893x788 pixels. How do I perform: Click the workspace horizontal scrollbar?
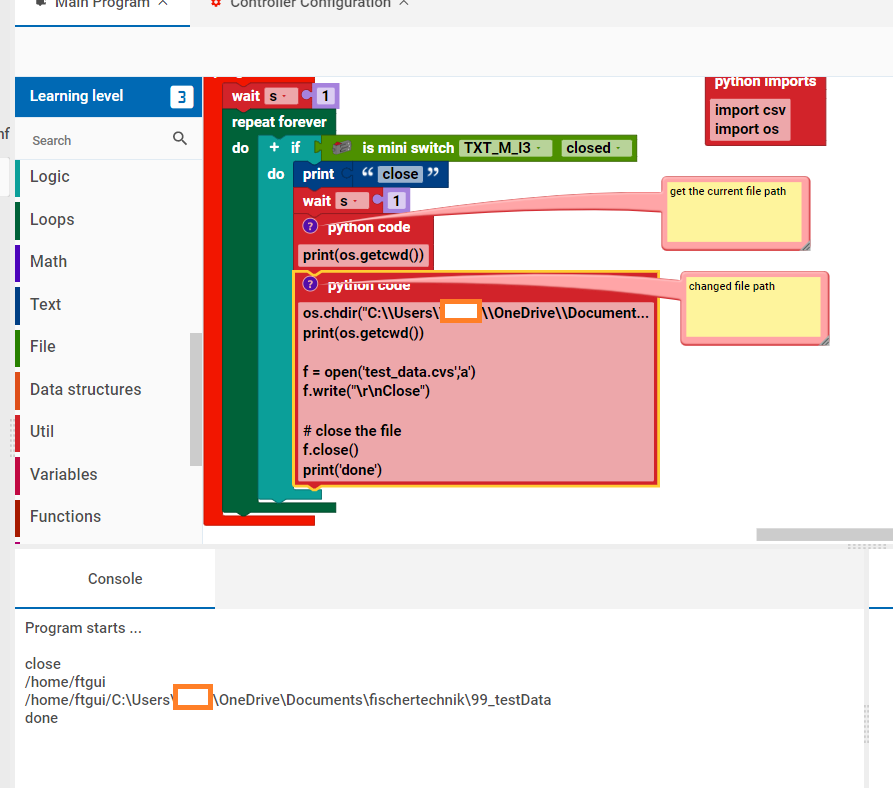pyautogui.click(x=824, y=534)
